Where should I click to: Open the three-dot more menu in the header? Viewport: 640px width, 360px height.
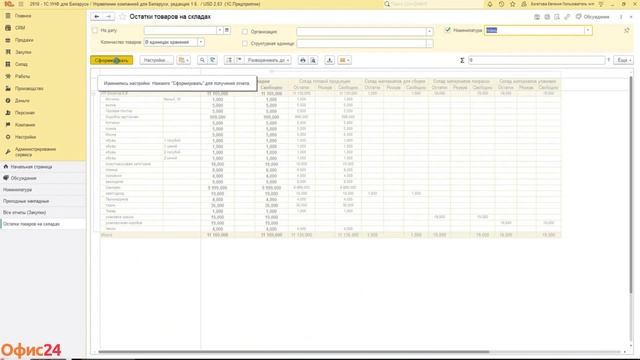(x=621, y=17)
